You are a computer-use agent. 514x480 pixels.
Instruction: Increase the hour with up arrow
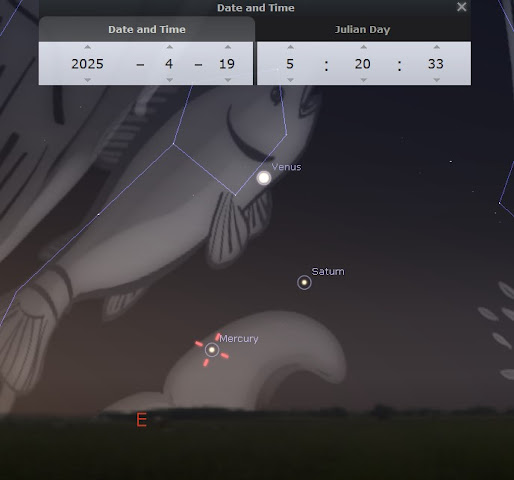290,47
